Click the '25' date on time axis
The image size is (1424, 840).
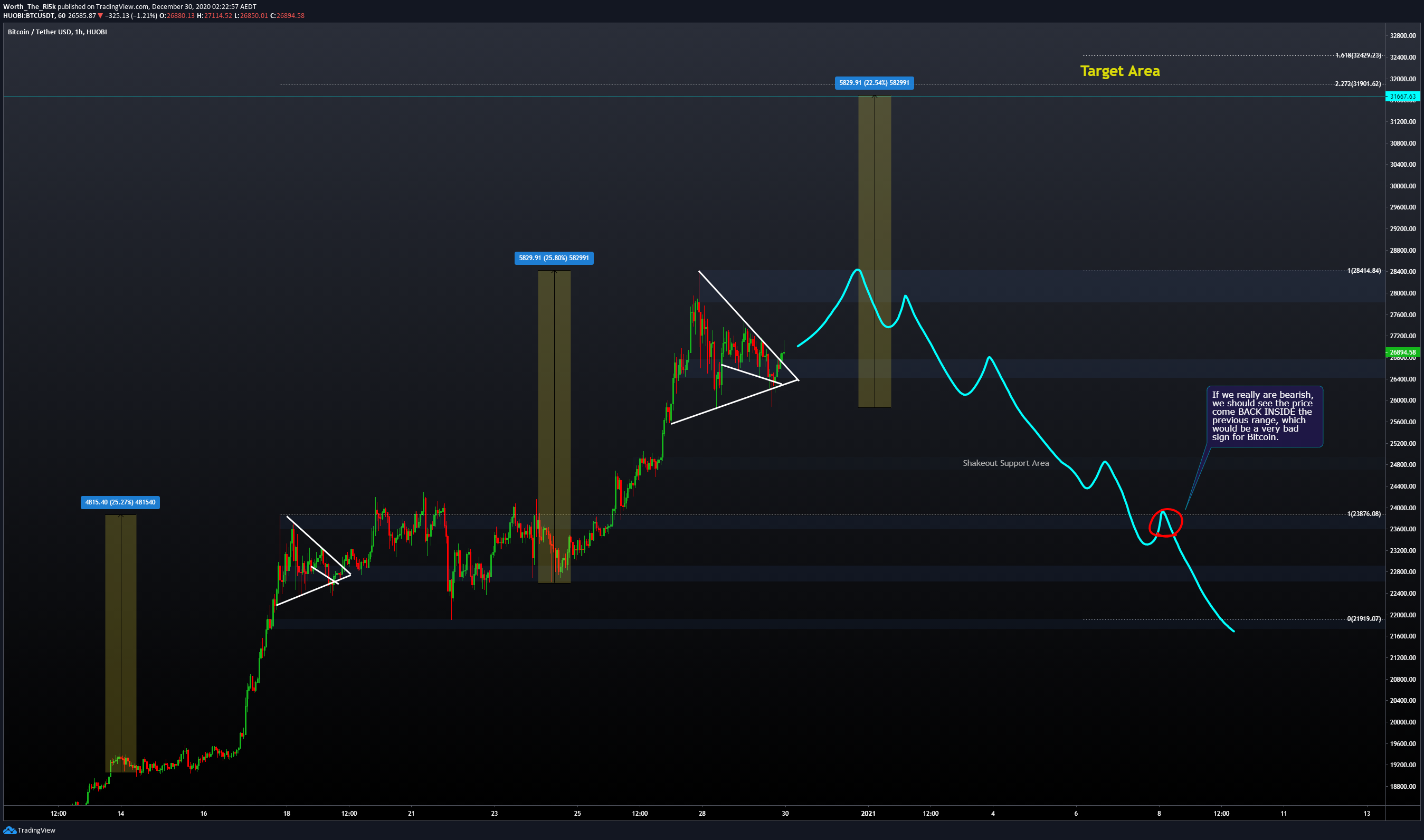[577, 814]
